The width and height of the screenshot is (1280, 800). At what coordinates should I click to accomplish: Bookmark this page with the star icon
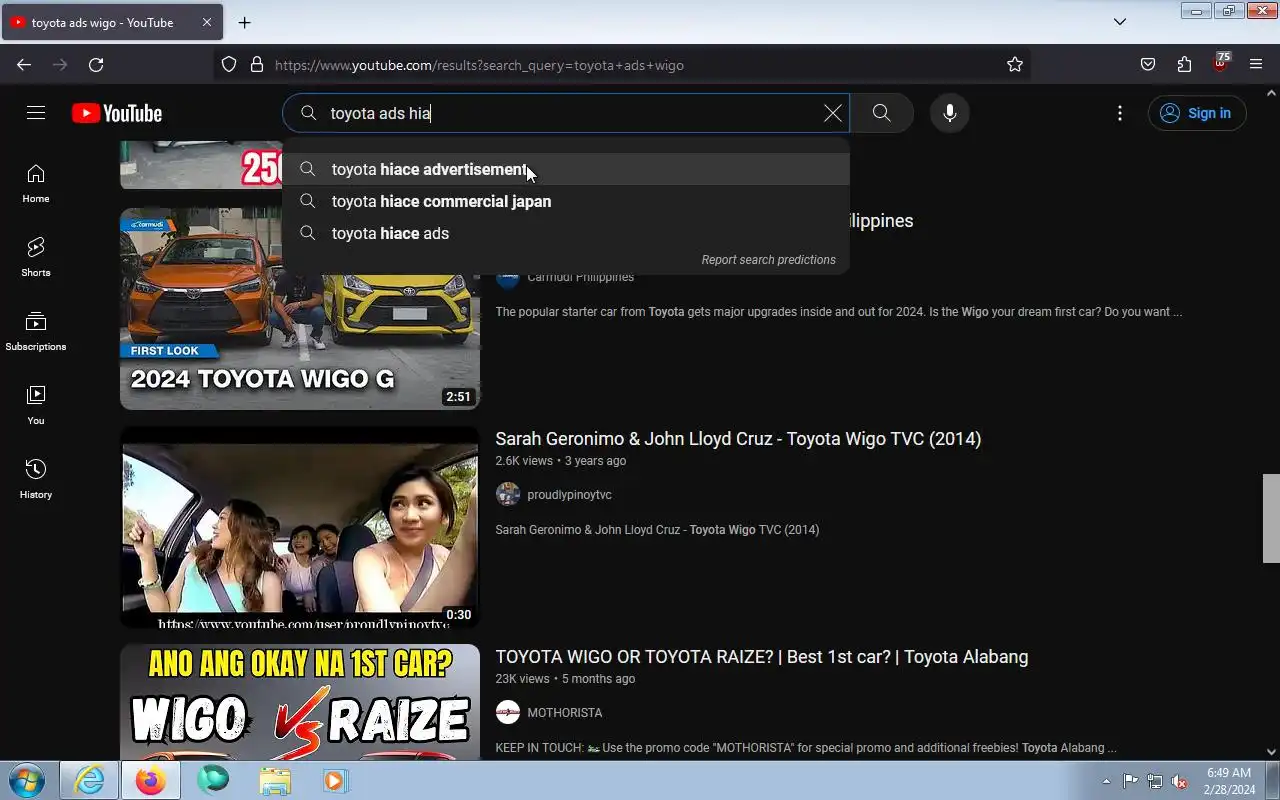coord(1015,65)
